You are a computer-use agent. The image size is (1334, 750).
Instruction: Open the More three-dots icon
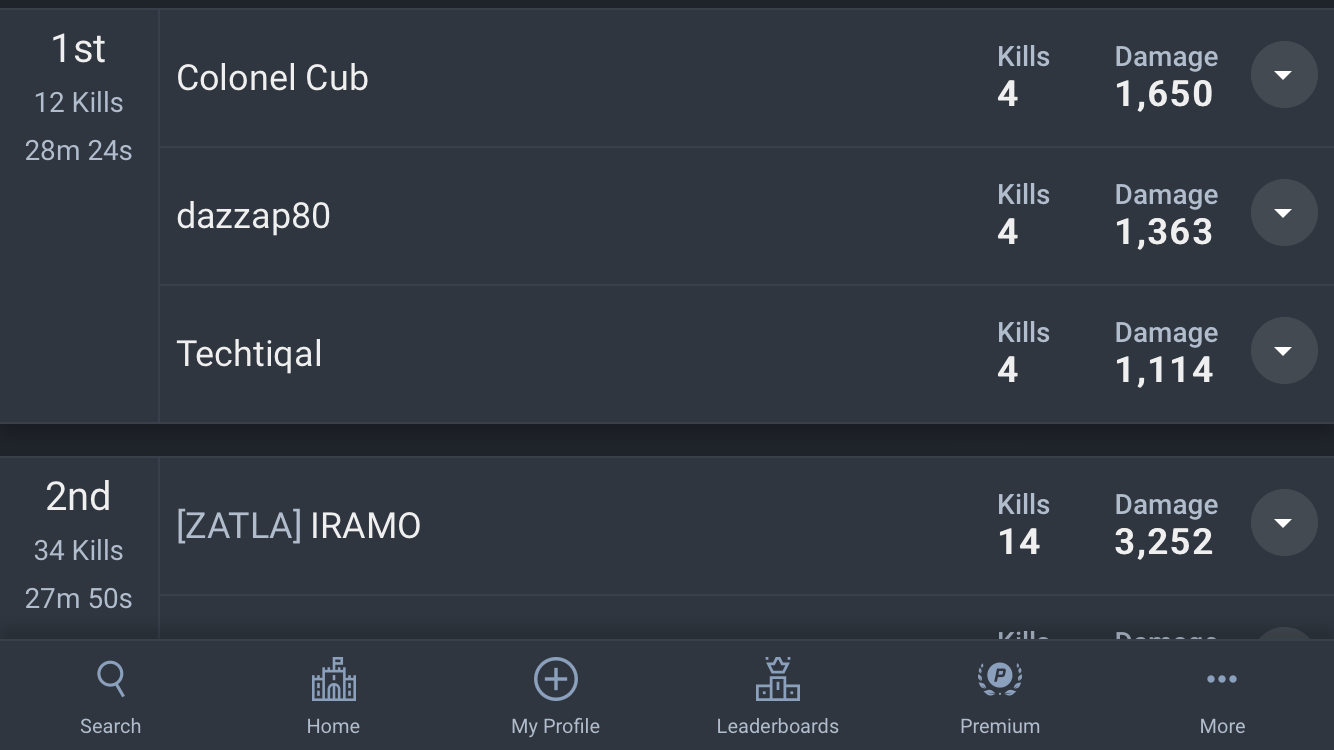[1222, 679]
